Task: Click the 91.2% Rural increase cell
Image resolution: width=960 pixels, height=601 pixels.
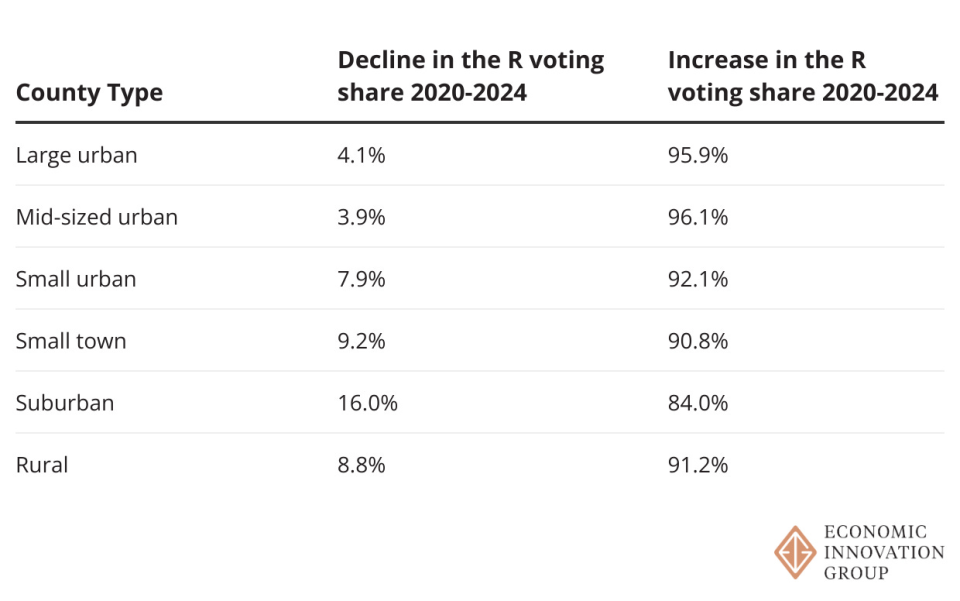Action: (x=698, y=465)
